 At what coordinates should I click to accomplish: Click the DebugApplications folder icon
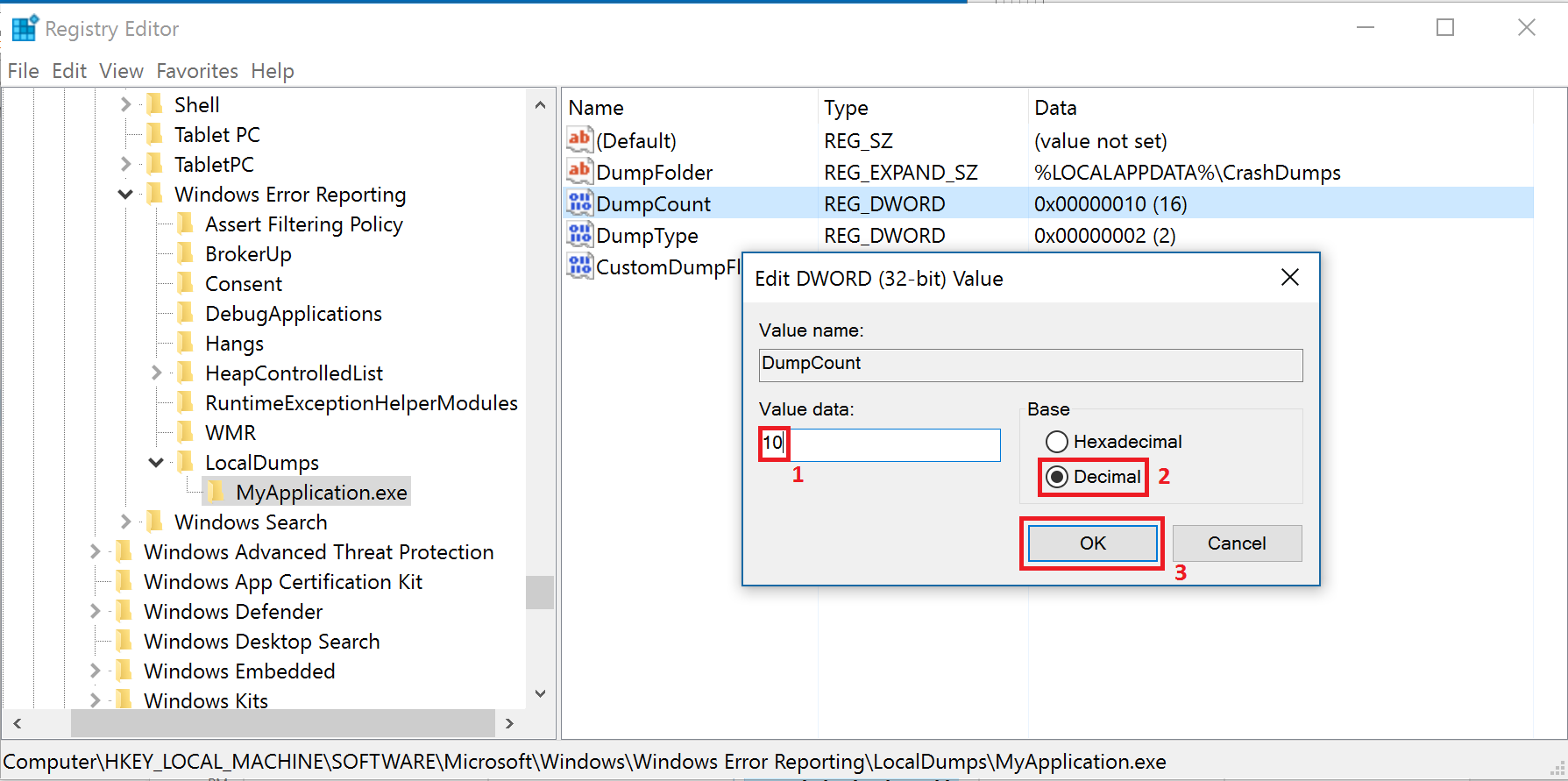186,313
